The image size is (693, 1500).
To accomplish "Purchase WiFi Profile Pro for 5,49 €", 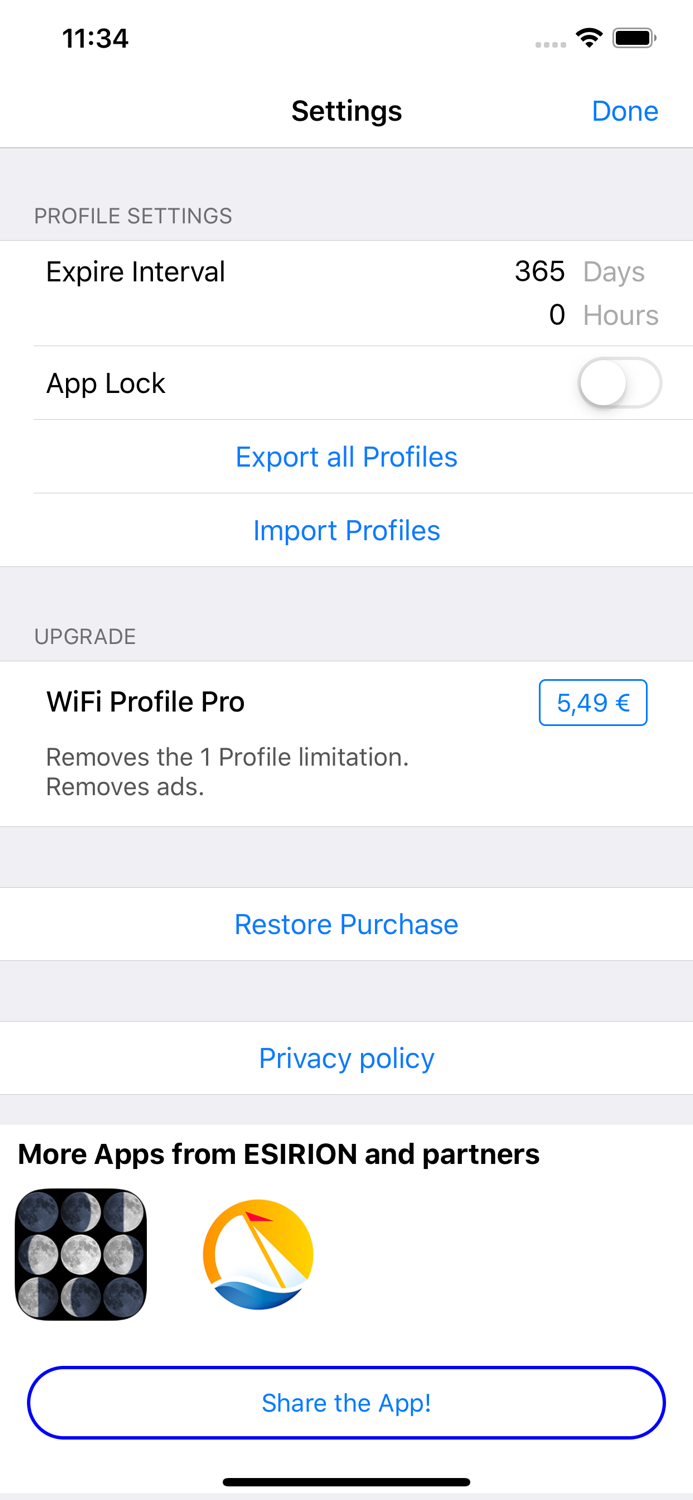I will point(592,702).
